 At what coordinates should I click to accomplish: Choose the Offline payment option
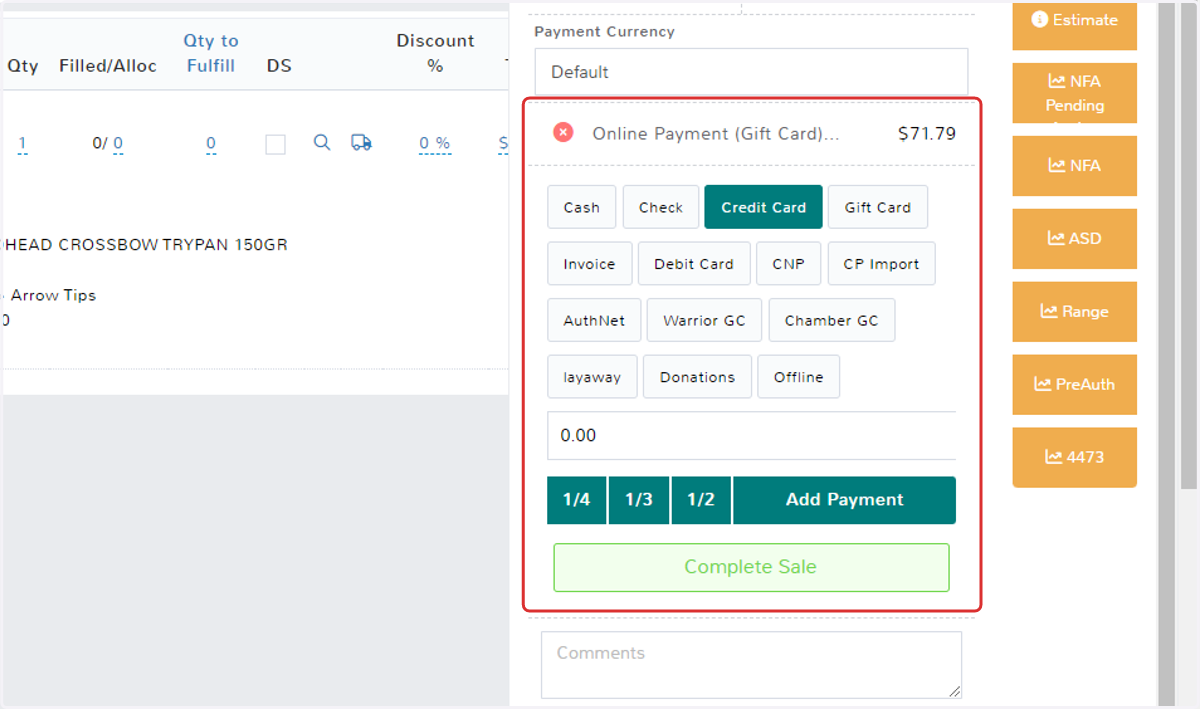coord(798,377)
